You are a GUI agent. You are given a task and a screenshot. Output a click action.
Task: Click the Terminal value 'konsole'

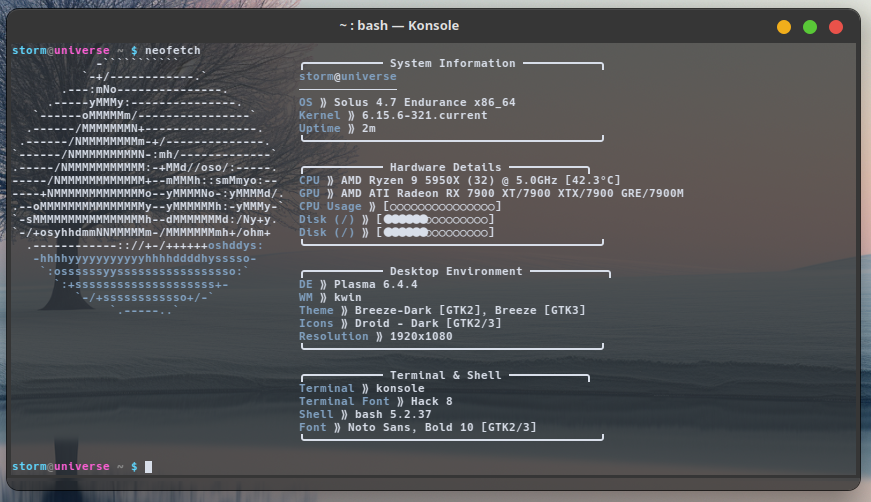400,388
